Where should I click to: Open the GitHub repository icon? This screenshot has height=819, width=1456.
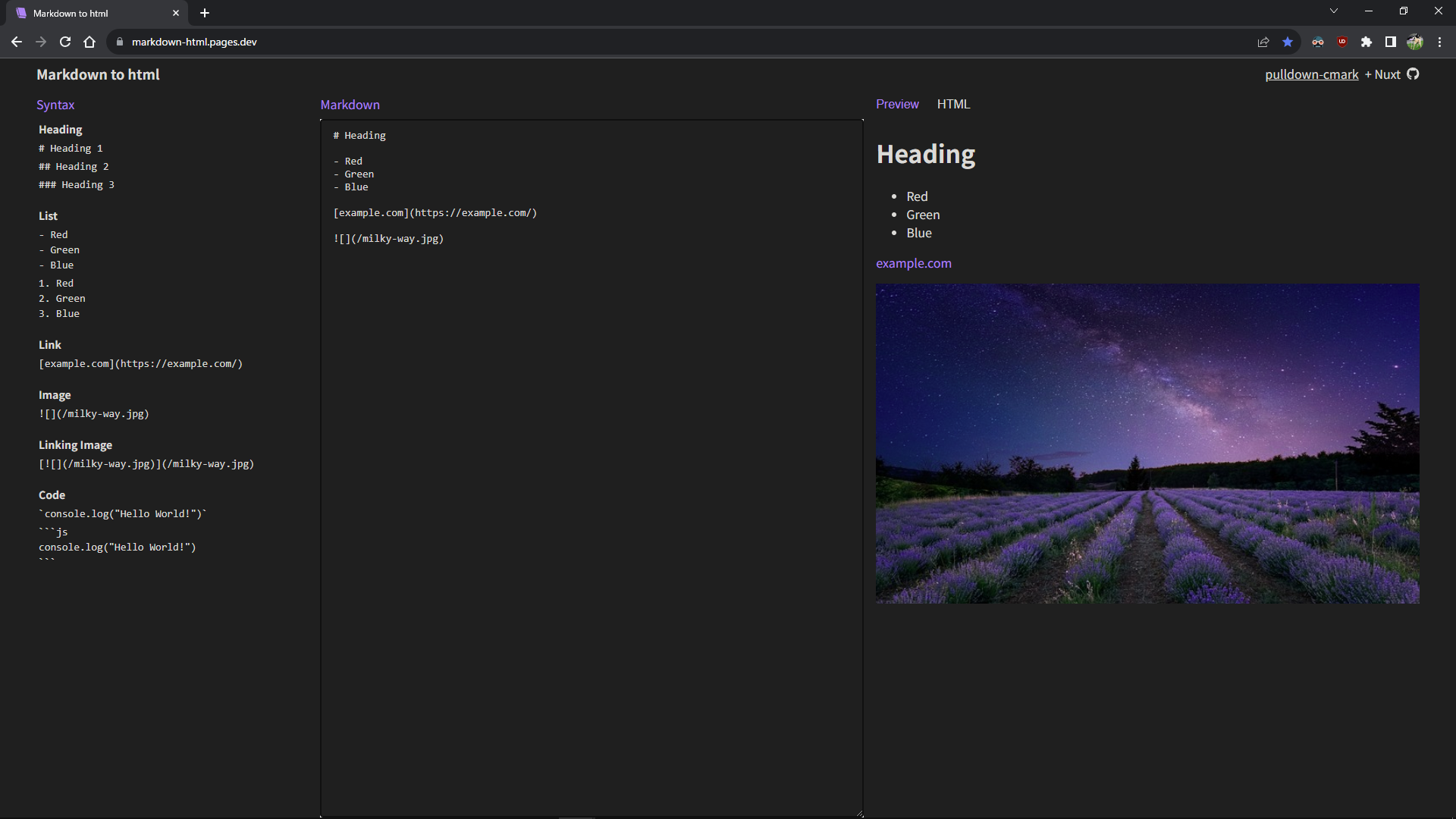(x=1413, y=74)
